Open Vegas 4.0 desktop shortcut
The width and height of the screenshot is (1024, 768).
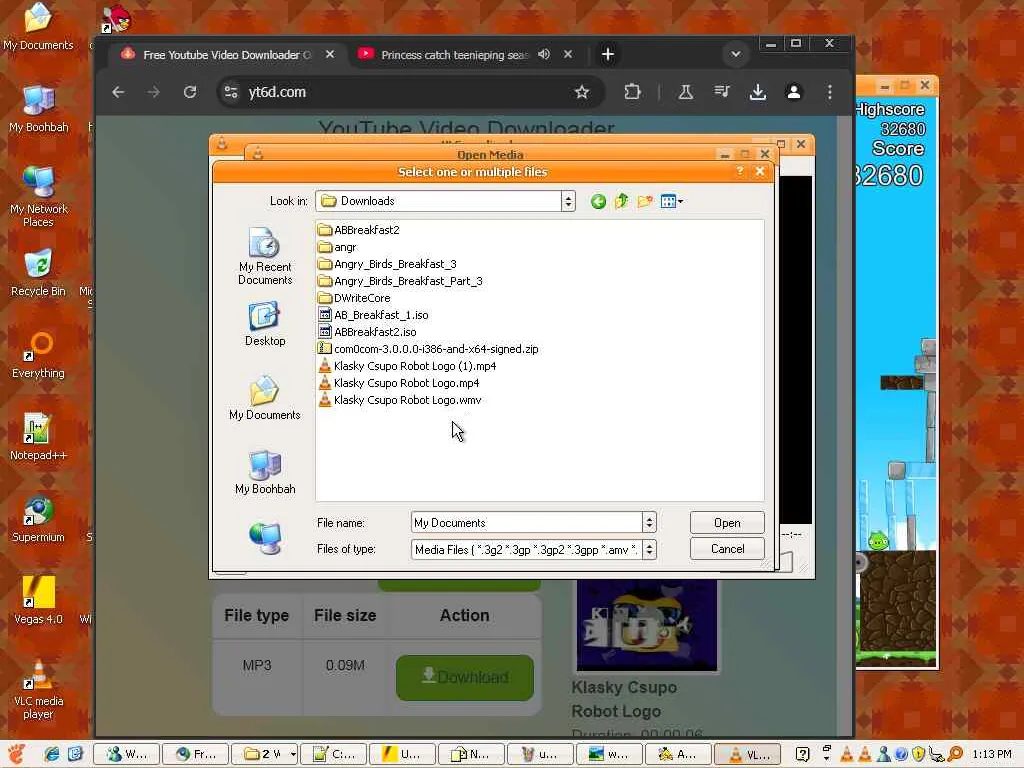(x=39, y=600)
